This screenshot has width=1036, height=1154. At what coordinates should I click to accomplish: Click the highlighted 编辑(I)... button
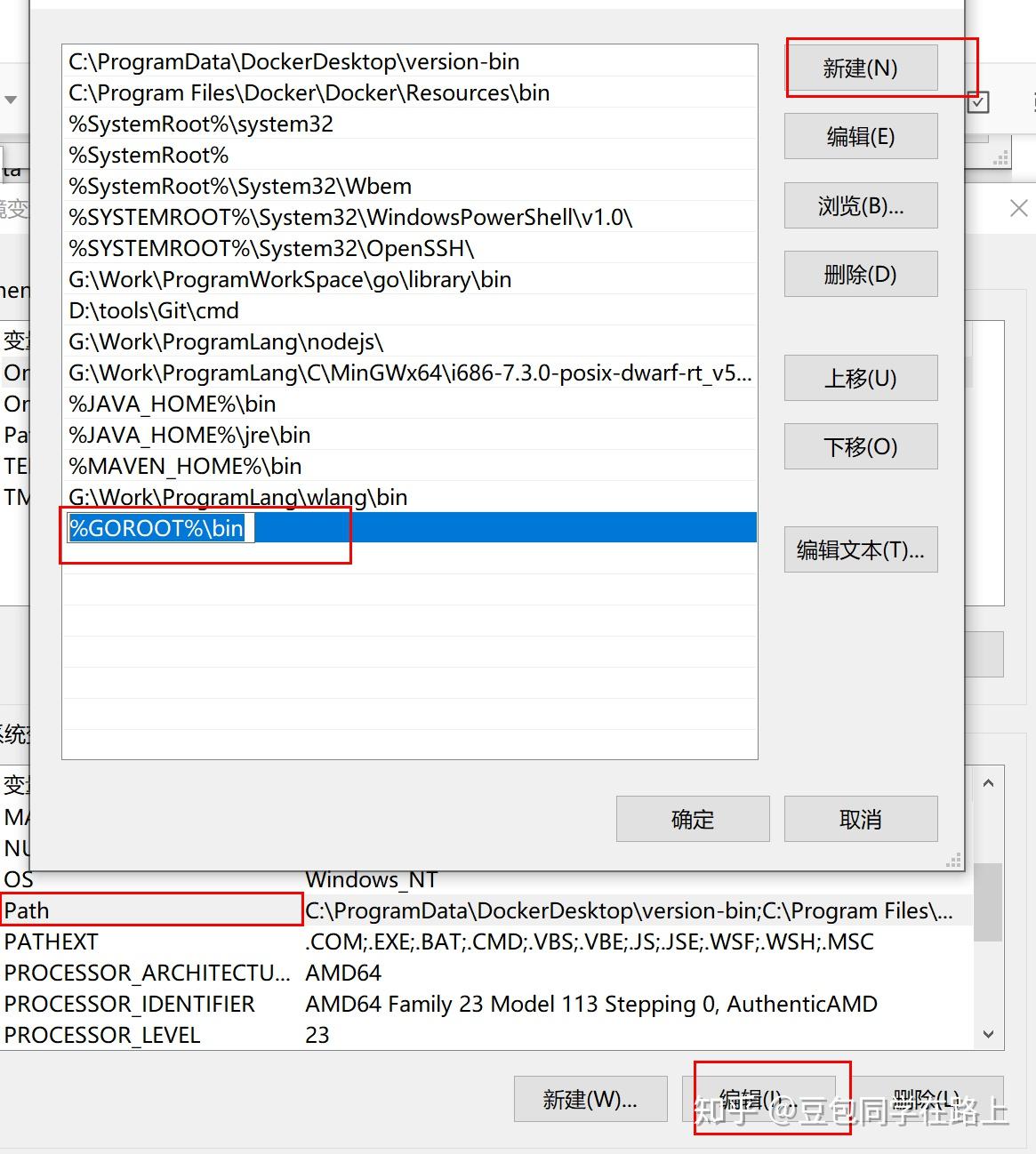(770, 1099)
